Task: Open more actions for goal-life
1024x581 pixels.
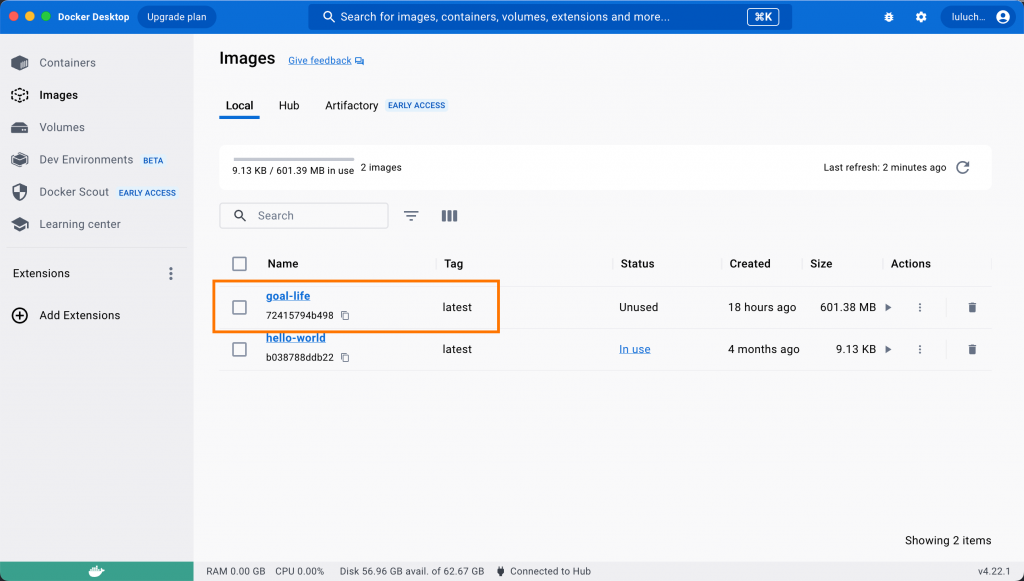Action: tap(920, 307)
